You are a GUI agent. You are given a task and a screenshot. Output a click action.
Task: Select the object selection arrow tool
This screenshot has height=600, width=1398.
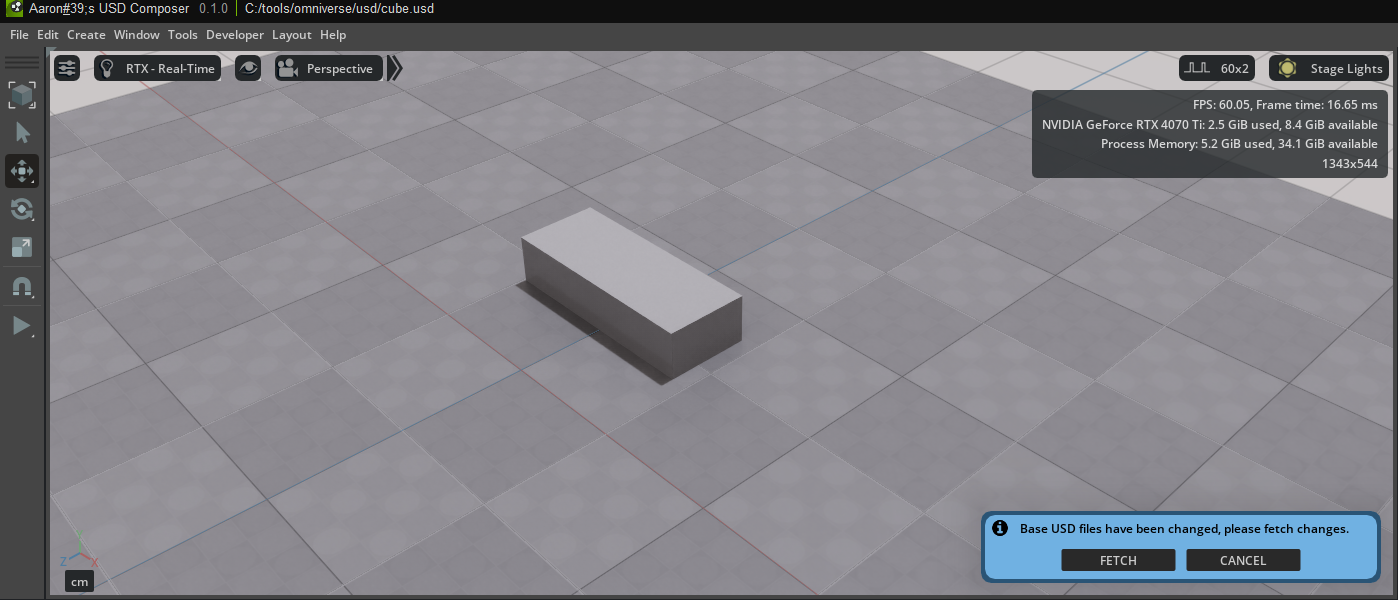(22, 132)
